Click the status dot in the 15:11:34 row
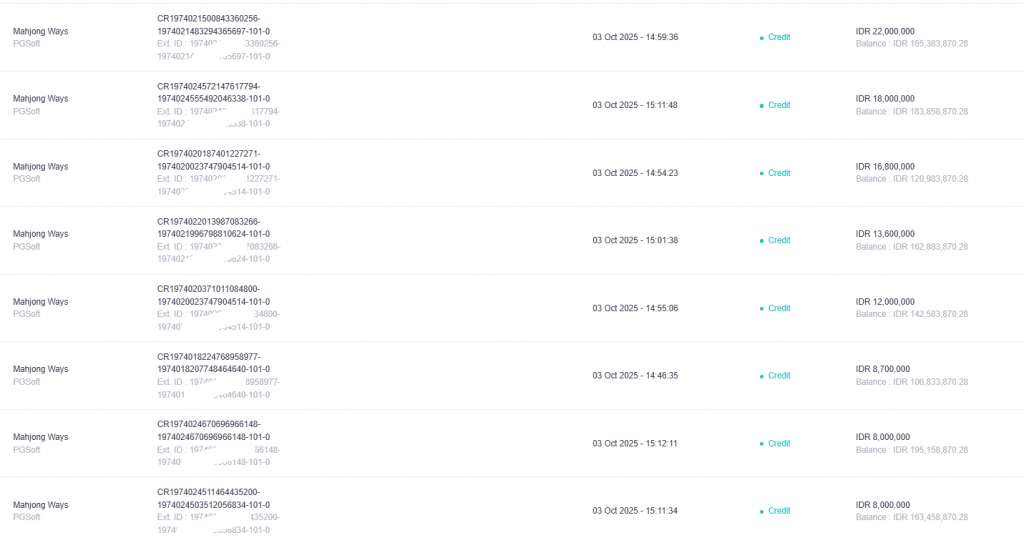 tap(761, 511)
